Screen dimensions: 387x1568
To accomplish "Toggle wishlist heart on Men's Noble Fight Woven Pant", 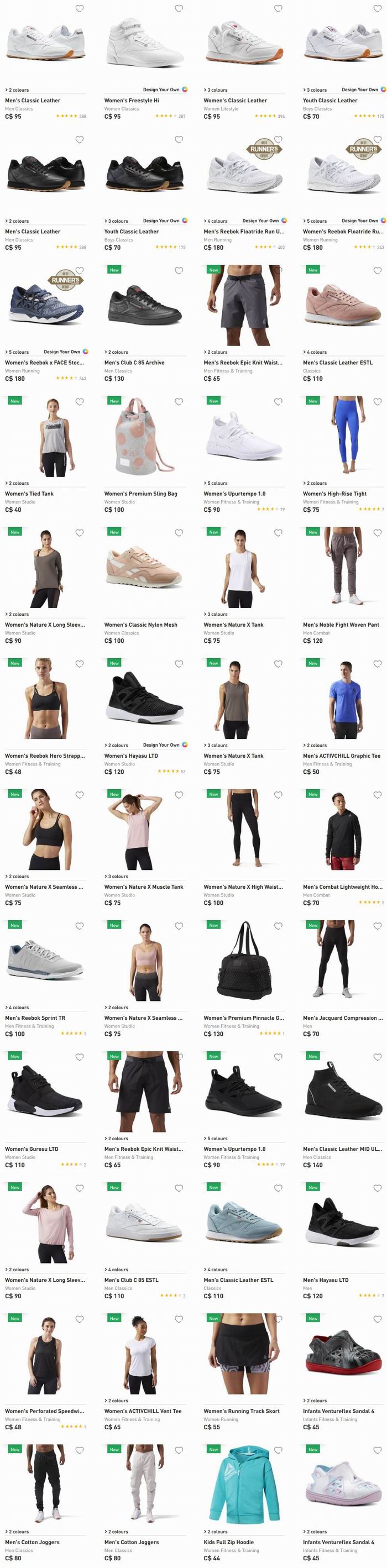I will 377,533.
